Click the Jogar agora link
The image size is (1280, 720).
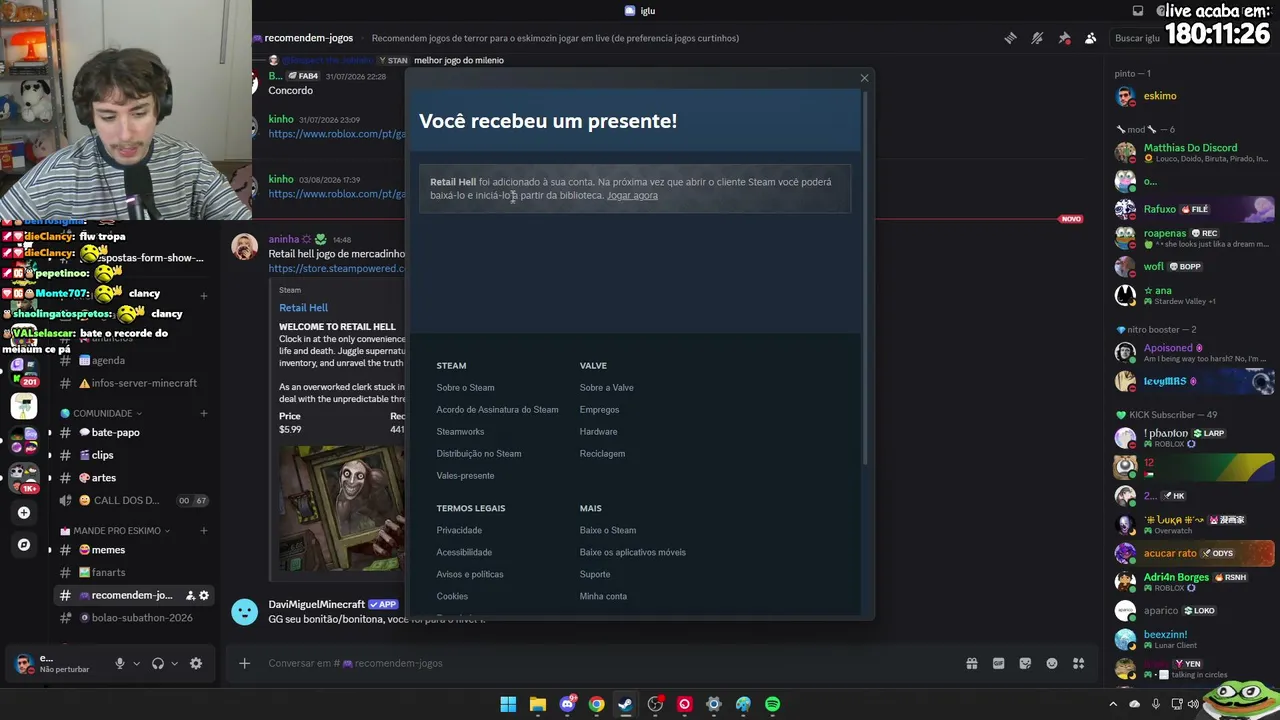pos(632,195)
